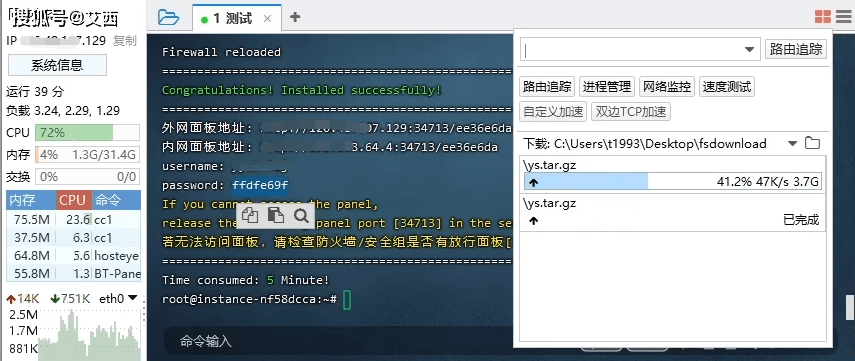Click the 内存 4% memory usage bar

pos(87,155)
